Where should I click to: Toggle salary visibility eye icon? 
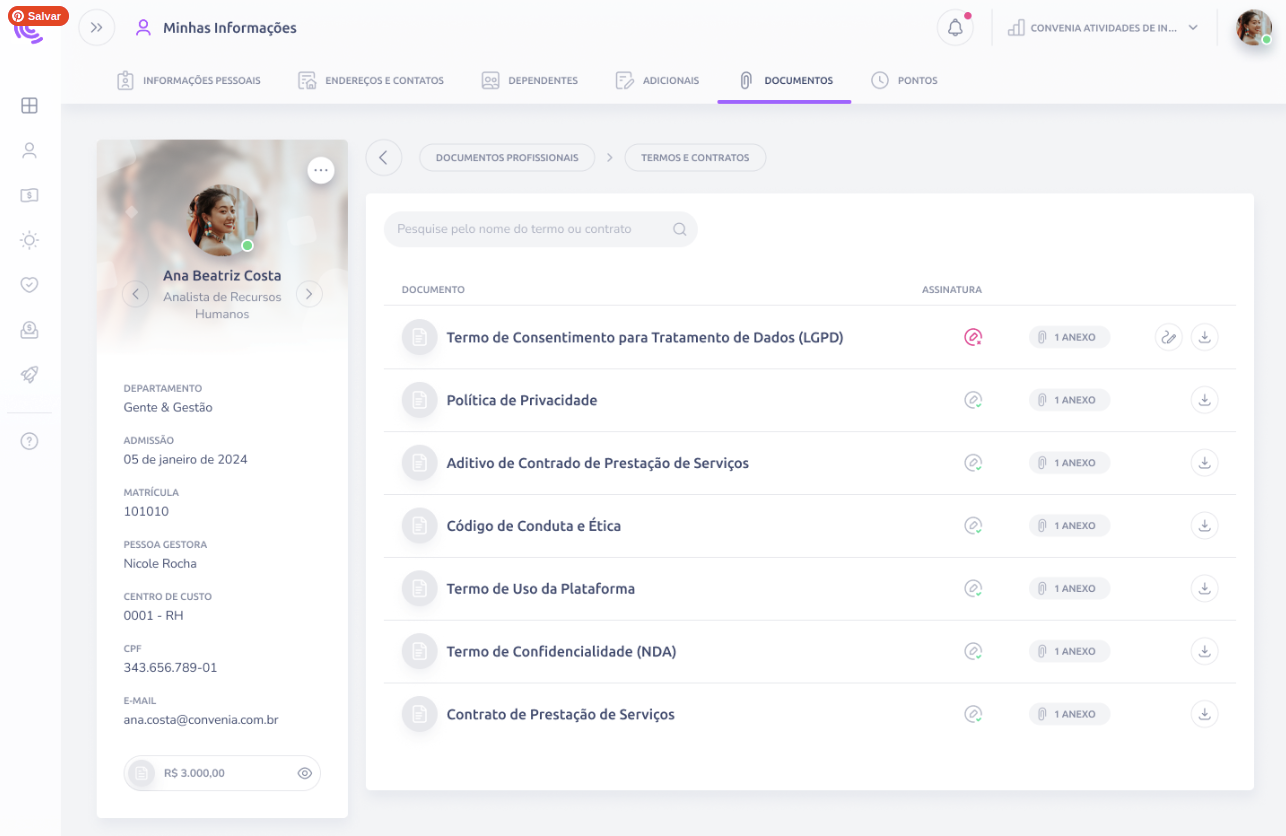(x=305, y=773)
